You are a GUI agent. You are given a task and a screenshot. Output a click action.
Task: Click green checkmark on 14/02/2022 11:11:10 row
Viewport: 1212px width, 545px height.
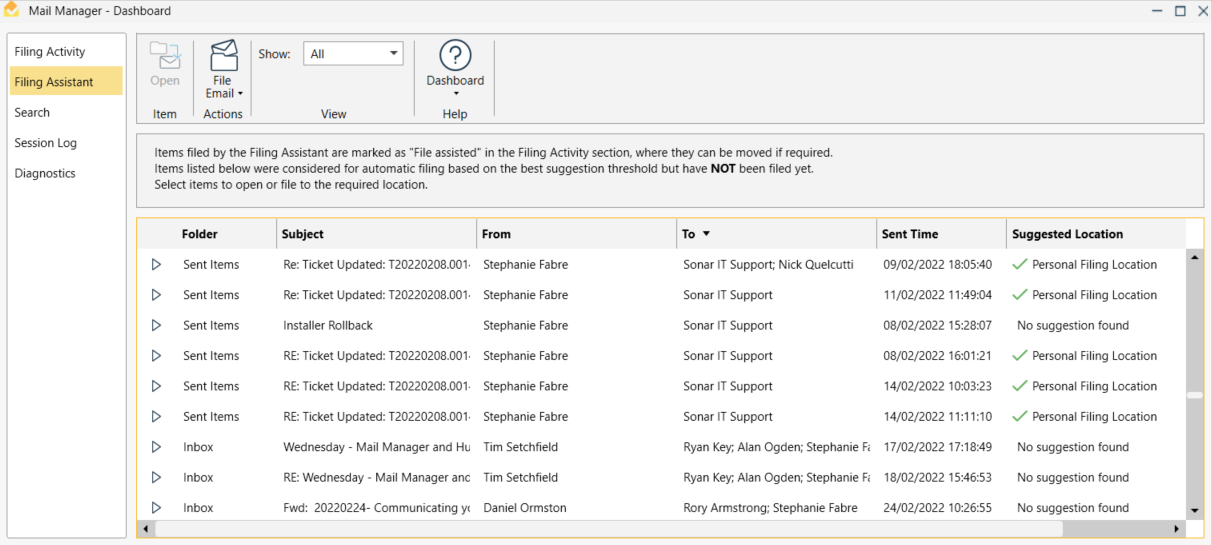point(1019,417)
